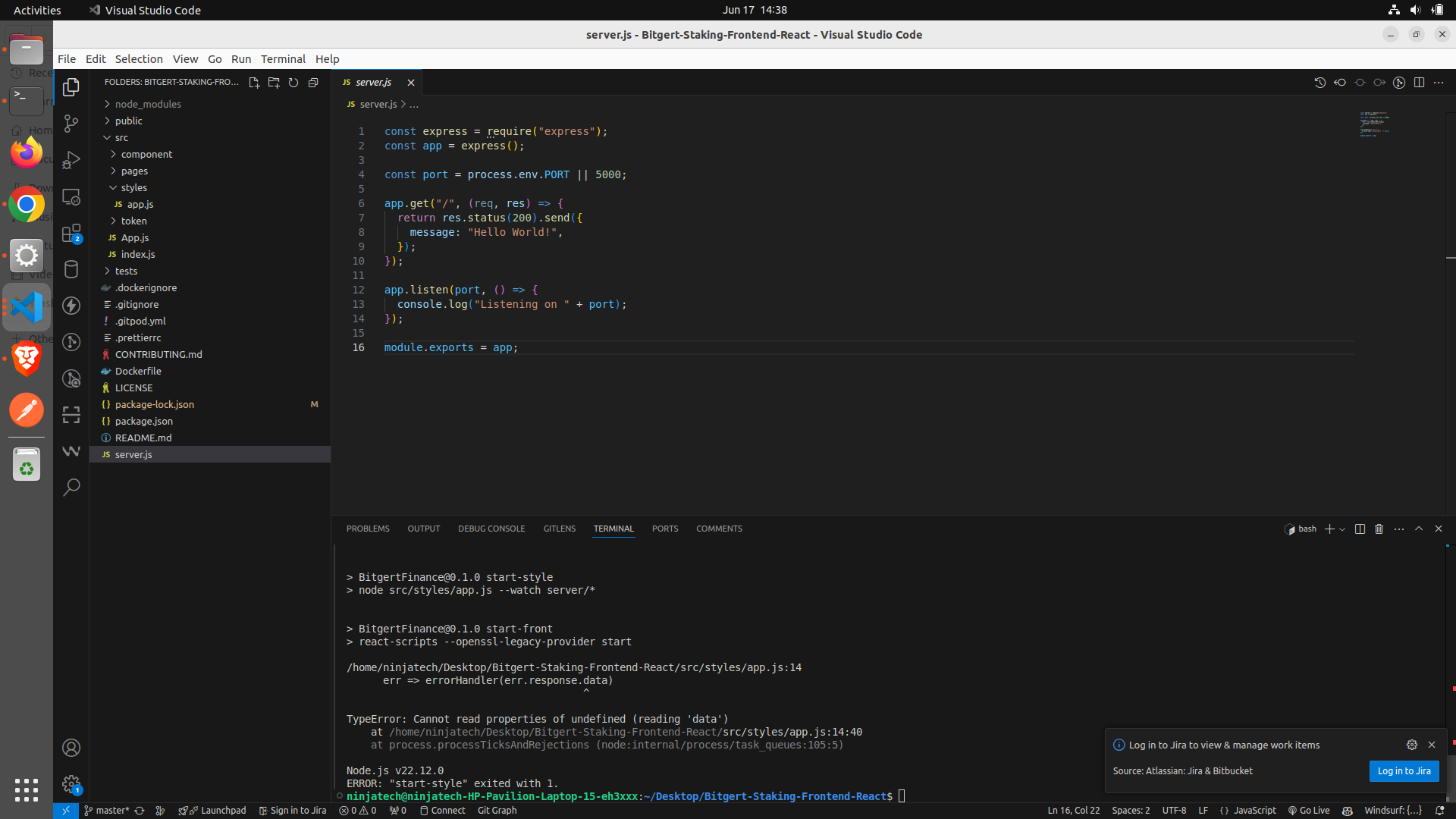Click the editor minimap preview
The width and height of the screenshot is (1456, 819).
coord(1374,124)
